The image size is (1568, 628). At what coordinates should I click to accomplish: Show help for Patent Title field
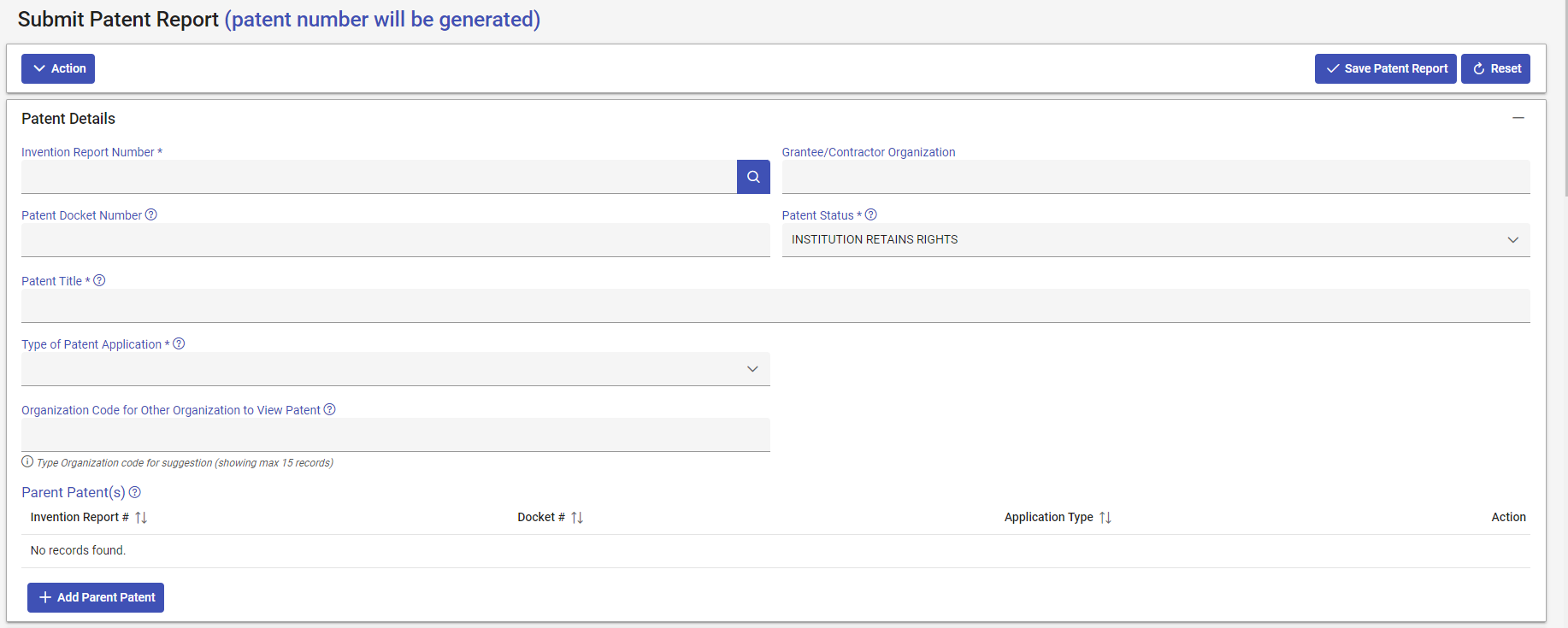99,280
